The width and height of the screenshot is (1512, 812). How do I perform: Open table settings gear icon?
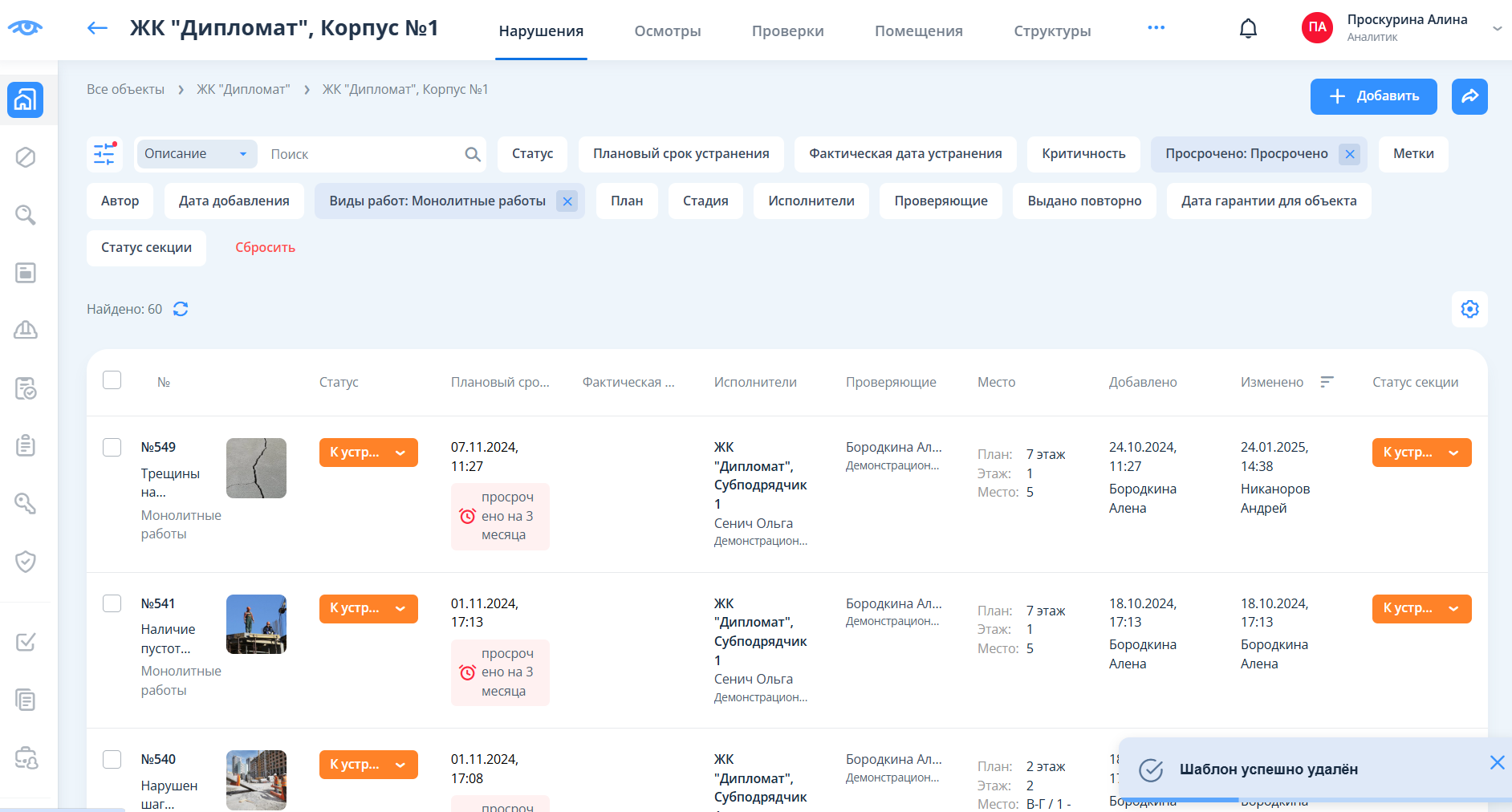pyautogui.click(x=1469, y=309)
